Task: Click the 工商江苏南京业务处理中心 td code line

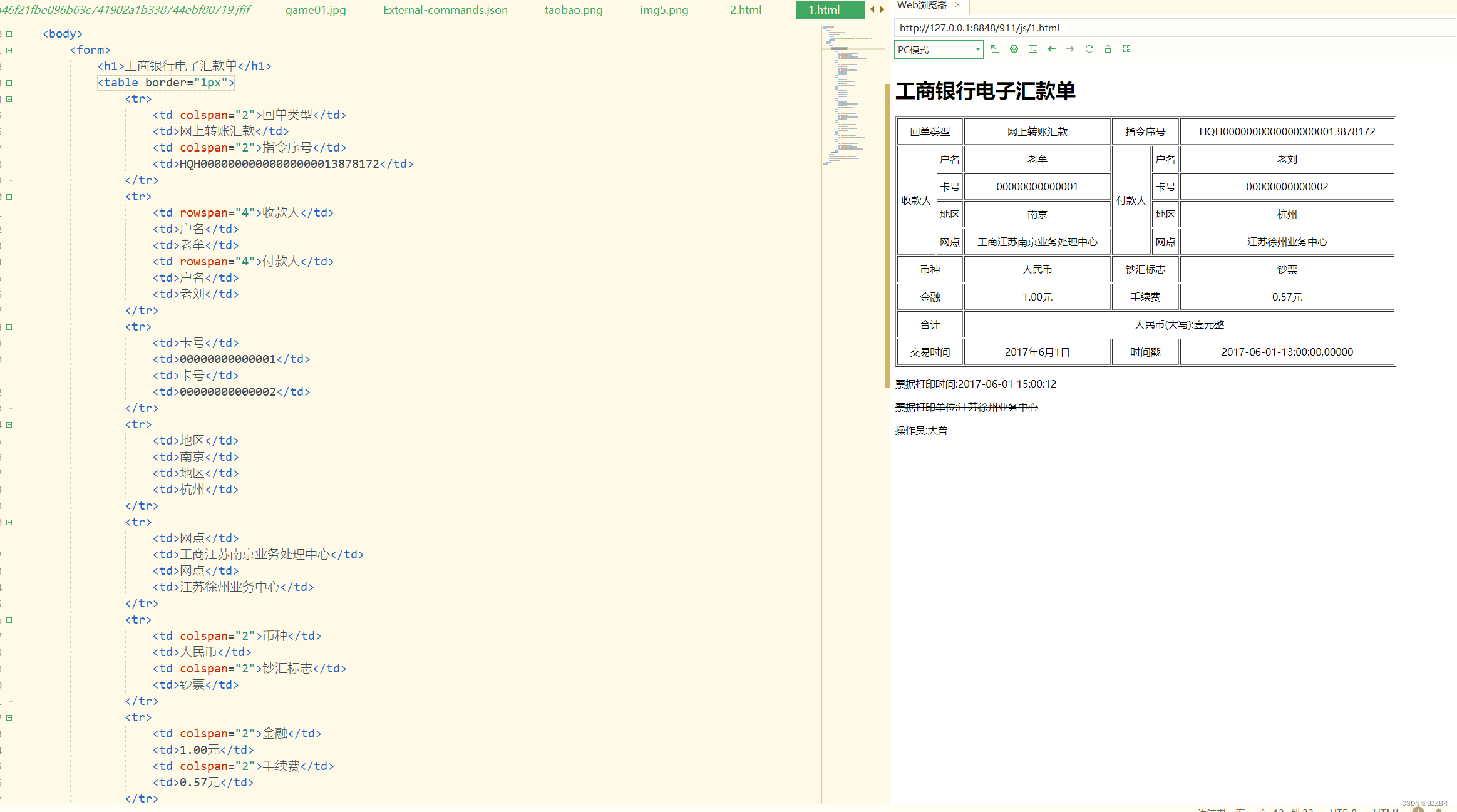Action: (x=258, y=555)
